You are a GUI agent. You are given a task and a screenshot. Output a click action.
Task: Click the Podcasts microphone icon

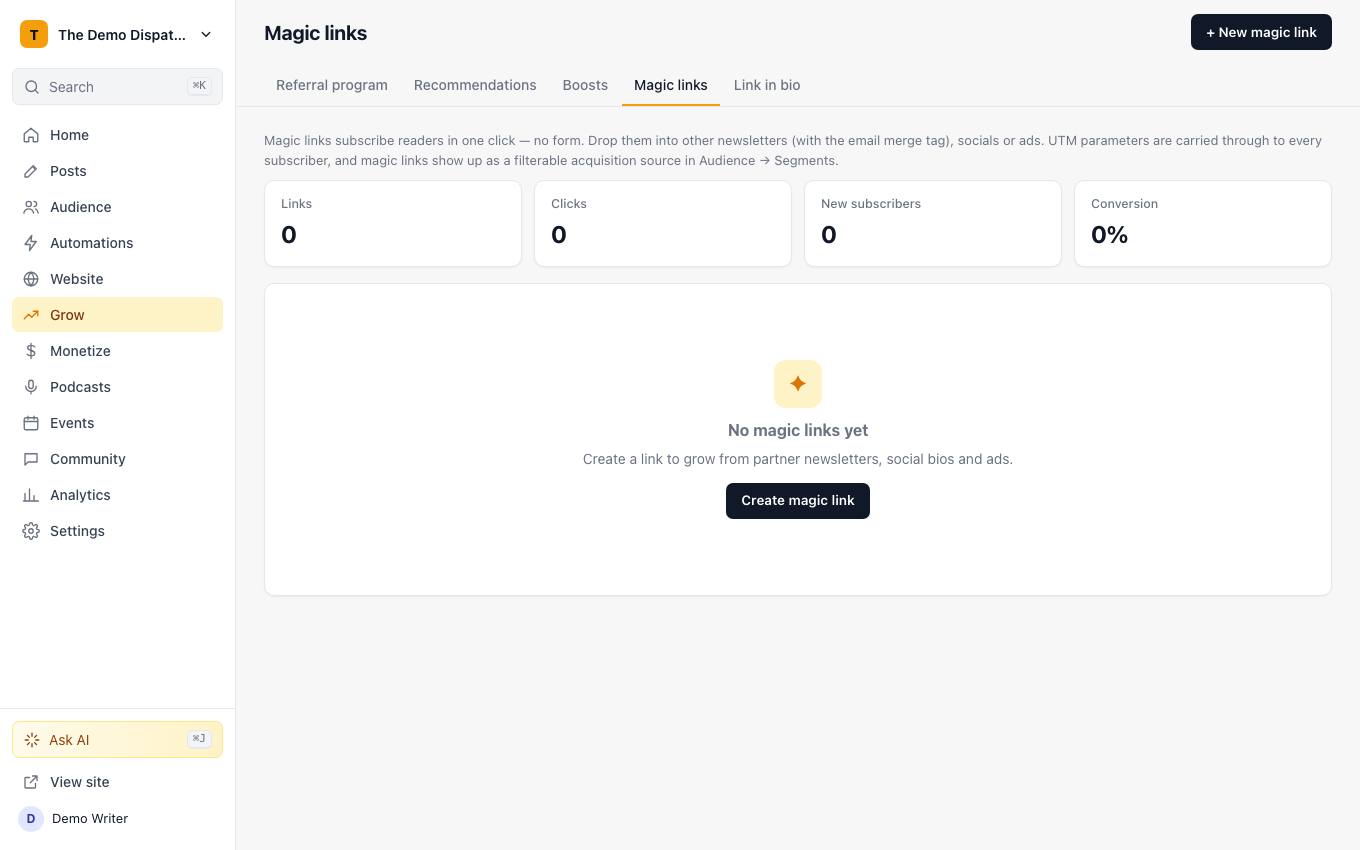tap(31, 387)
